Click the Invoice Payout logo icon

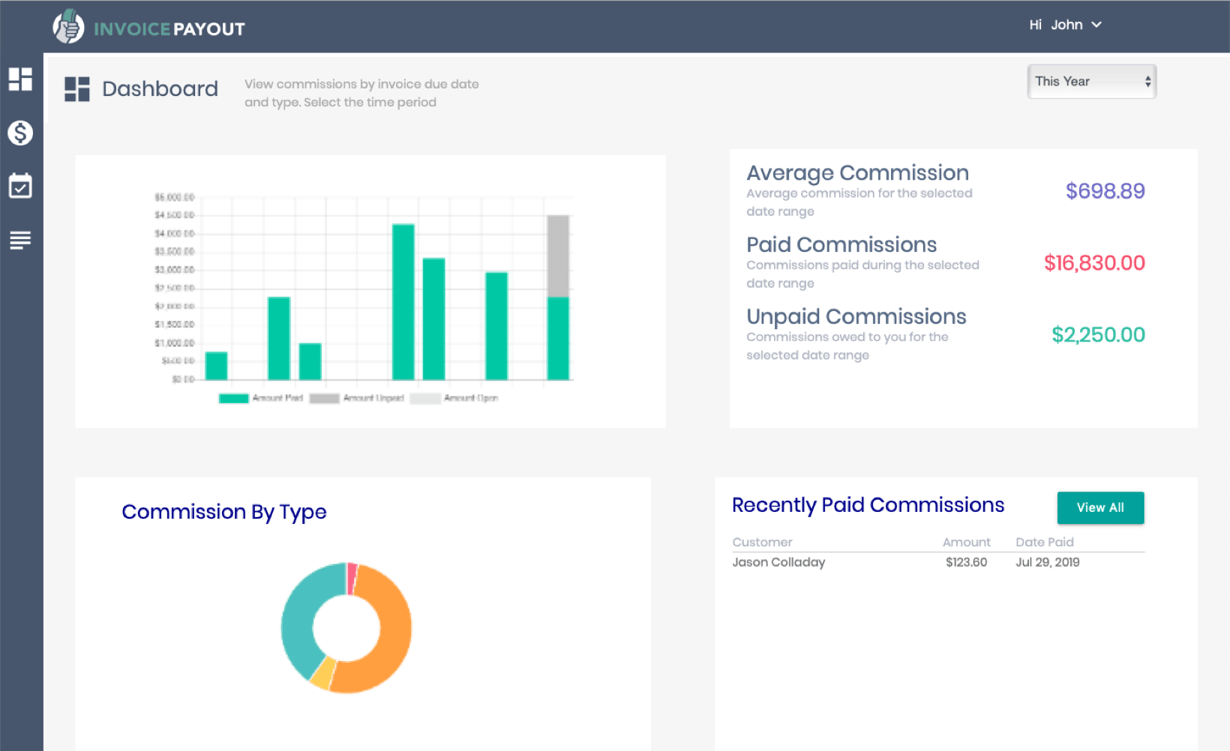tap(68, 25)
